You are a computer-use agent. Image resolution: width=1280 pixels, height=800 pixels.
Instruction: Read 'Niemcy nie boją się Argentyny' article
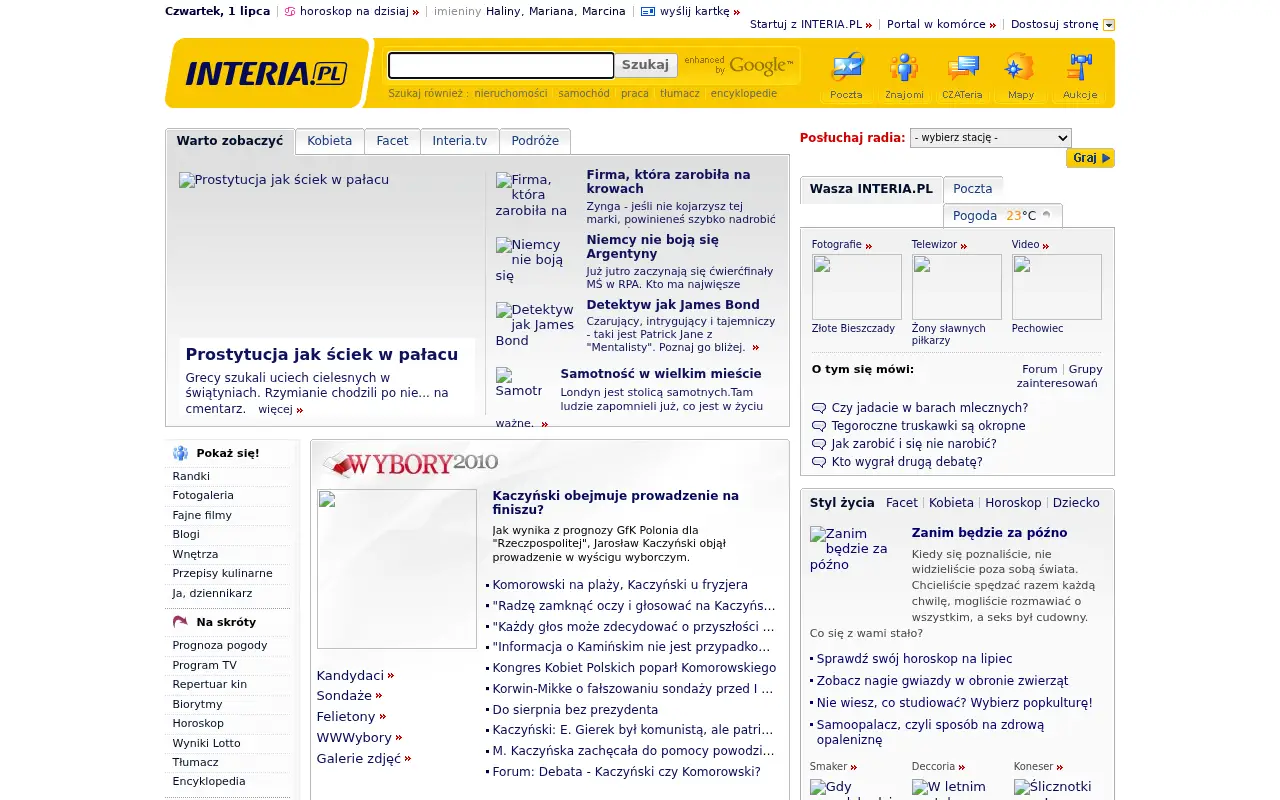652,247
